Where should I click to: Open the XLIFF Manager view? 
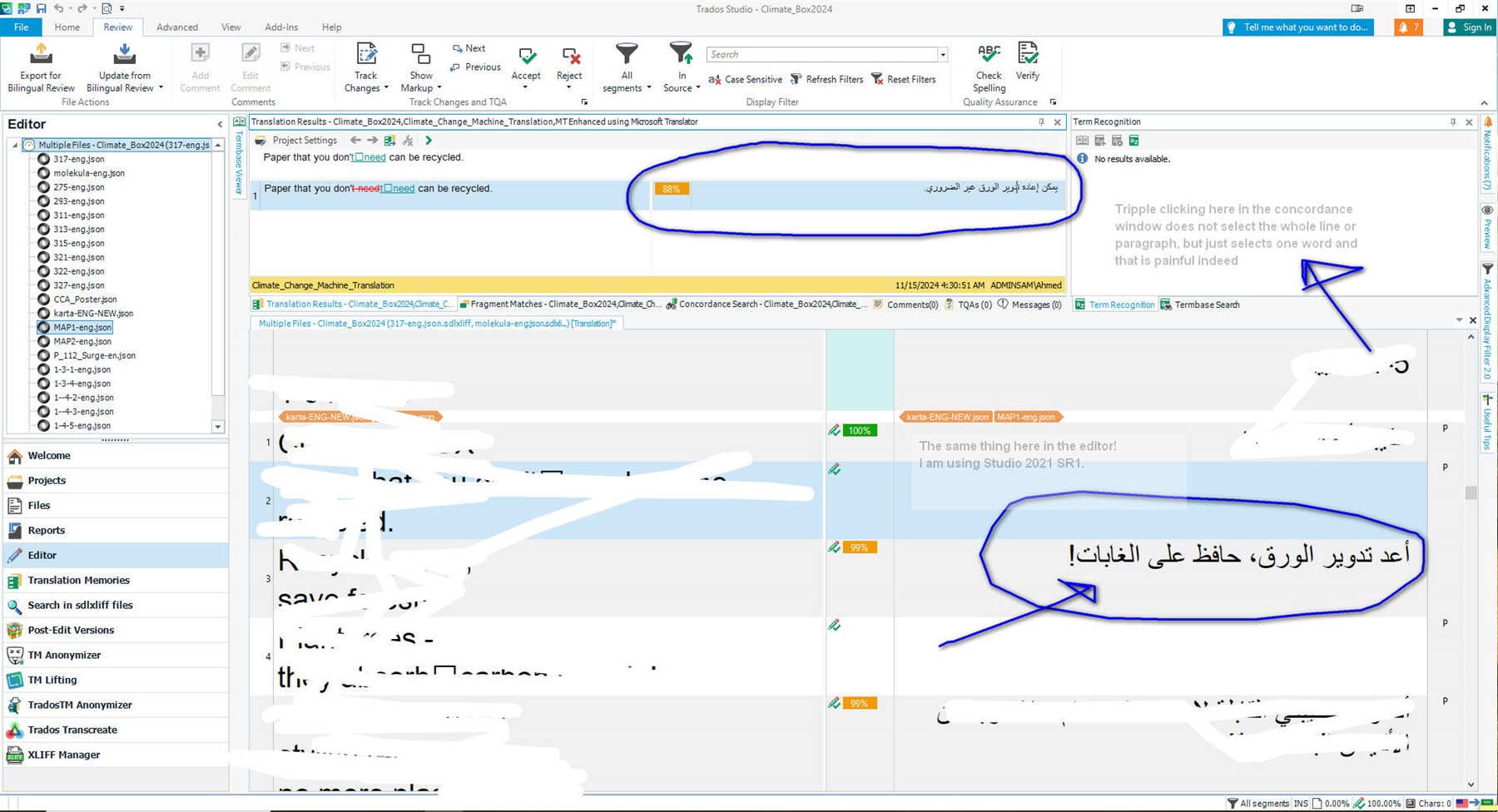116,755
